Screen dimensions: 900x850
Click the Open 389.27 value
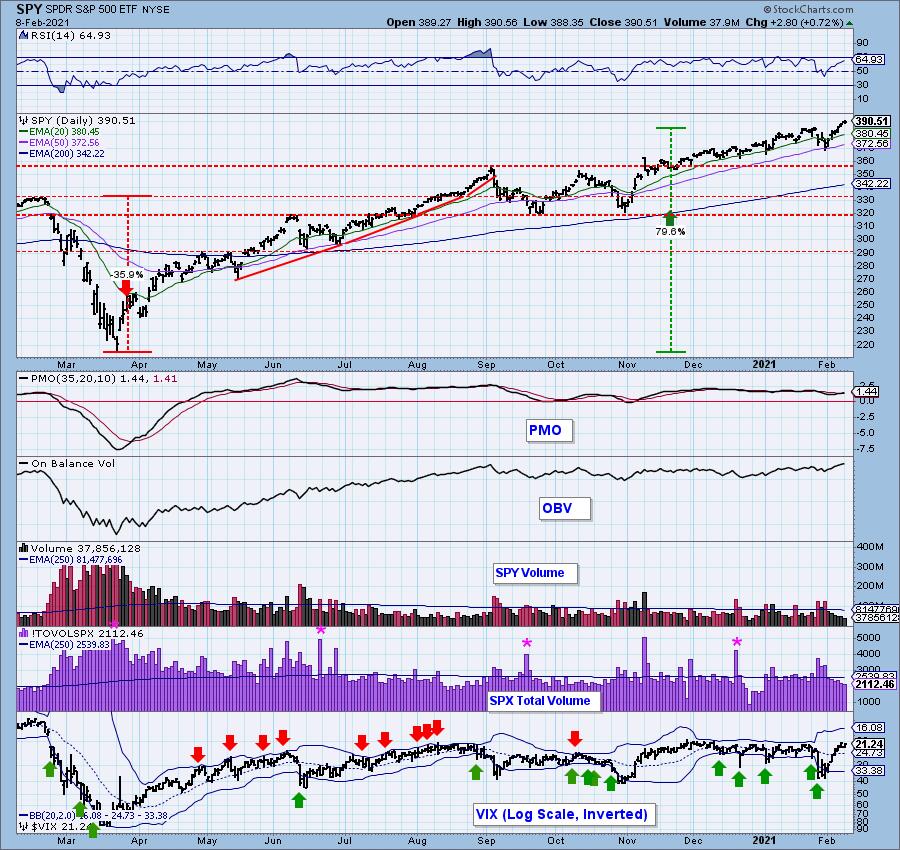419,22
